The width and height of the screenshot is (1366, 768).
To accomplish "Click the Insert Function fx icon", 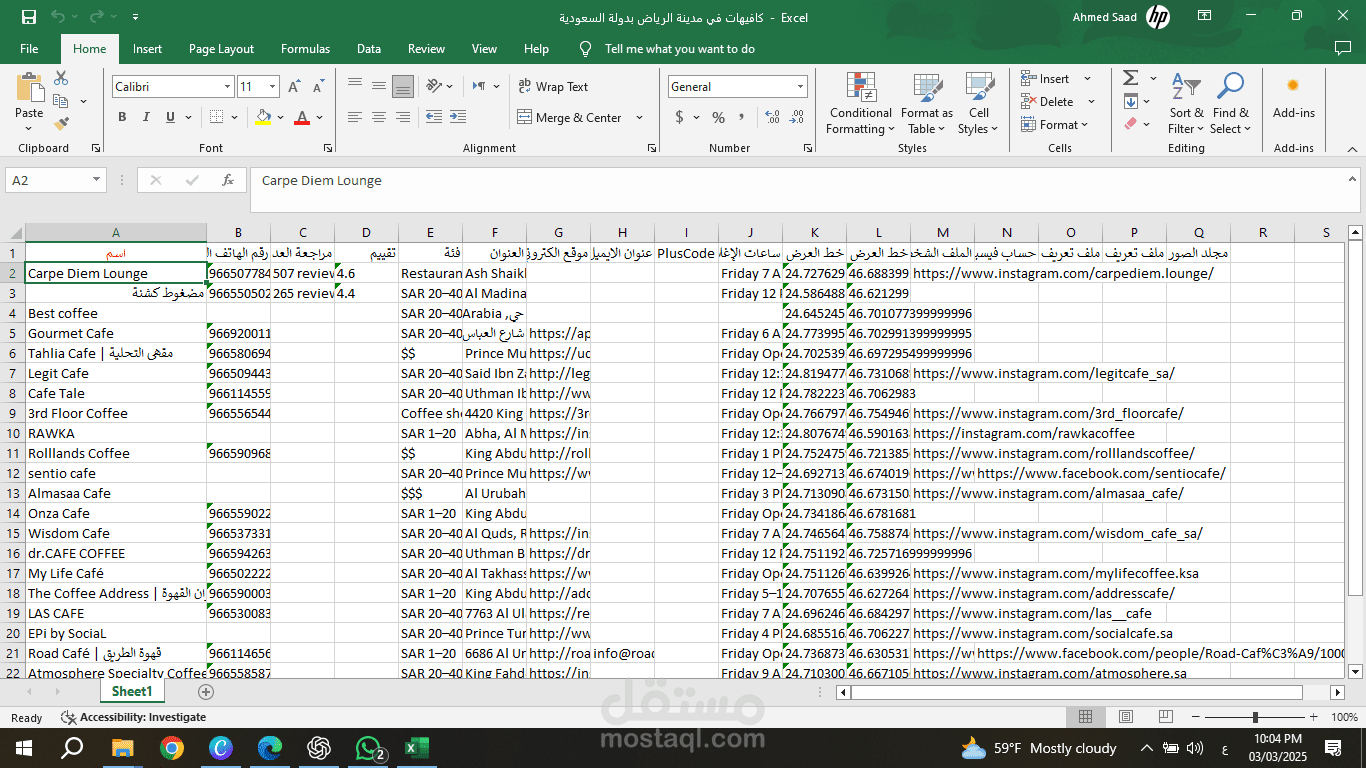I will tap(228, 180).
